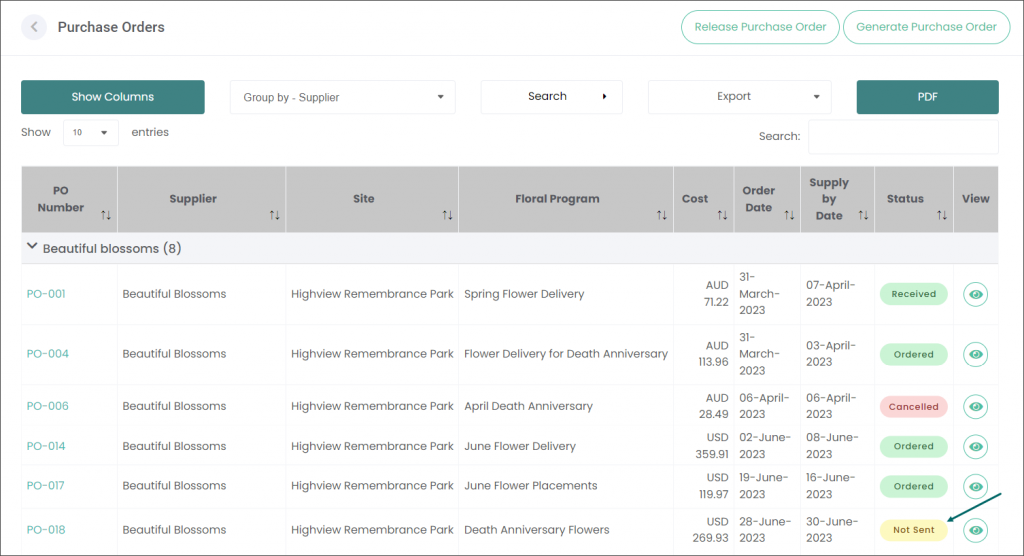
Task: Expand the Export dropdown
Action: tap(739, 97)
